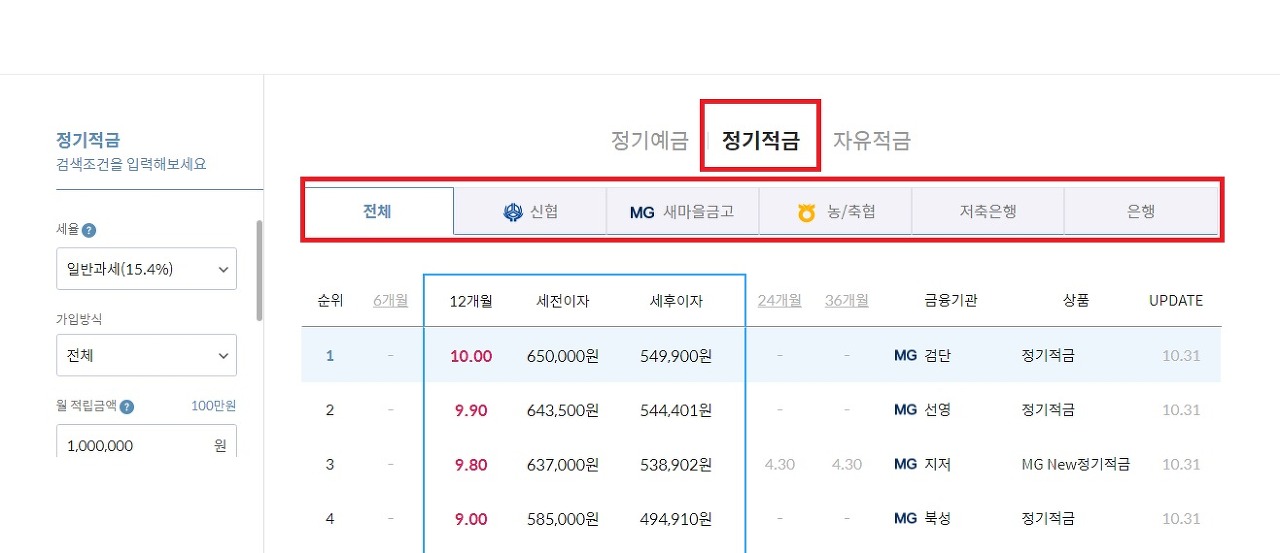Click the 12개월 column header
Screen dimensions: 1280x553
coord(471,301)
